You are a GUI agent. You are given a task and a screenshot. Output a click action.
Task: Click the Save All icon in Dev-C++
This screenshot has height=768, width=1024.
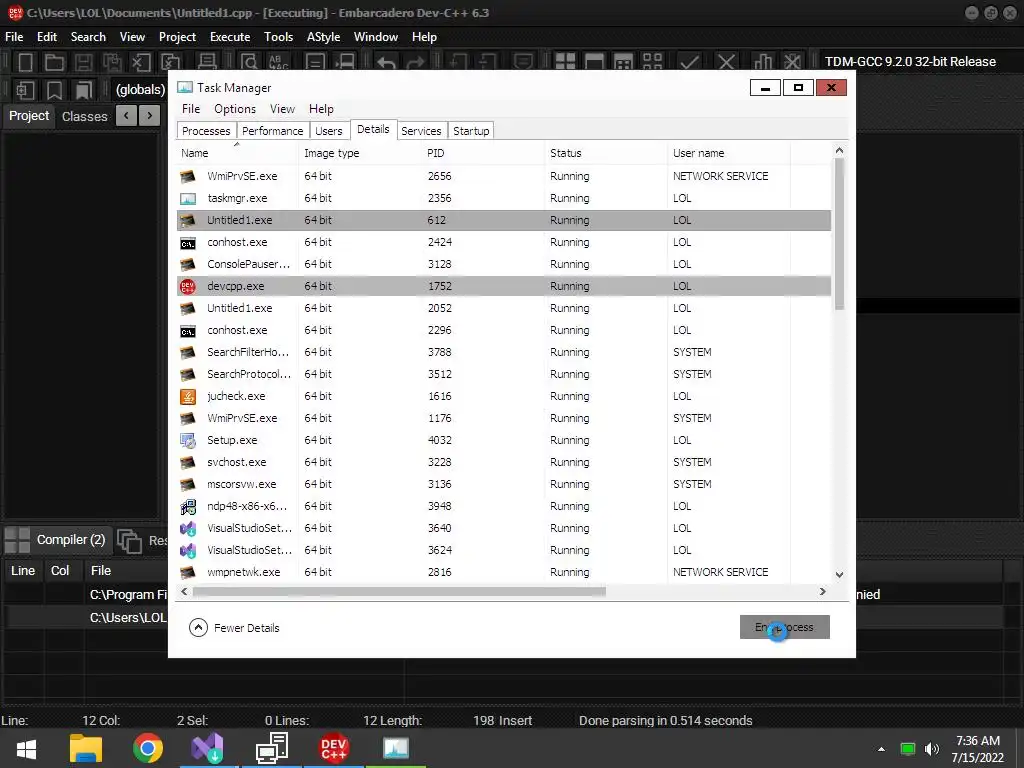point(112,62)
